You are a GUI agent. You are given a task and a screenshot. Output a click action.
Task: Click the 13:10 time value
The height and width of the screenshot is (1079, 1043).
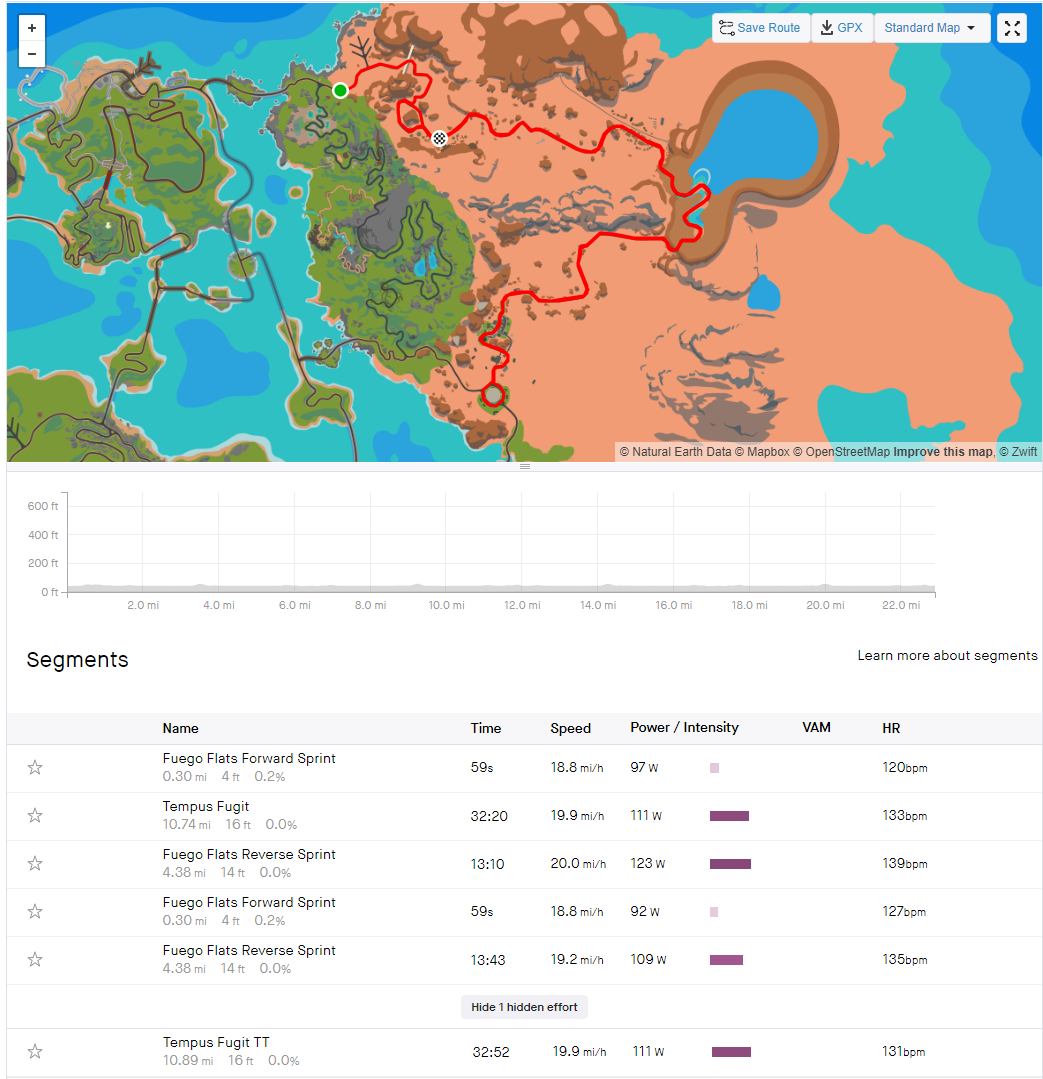point(487,864)
